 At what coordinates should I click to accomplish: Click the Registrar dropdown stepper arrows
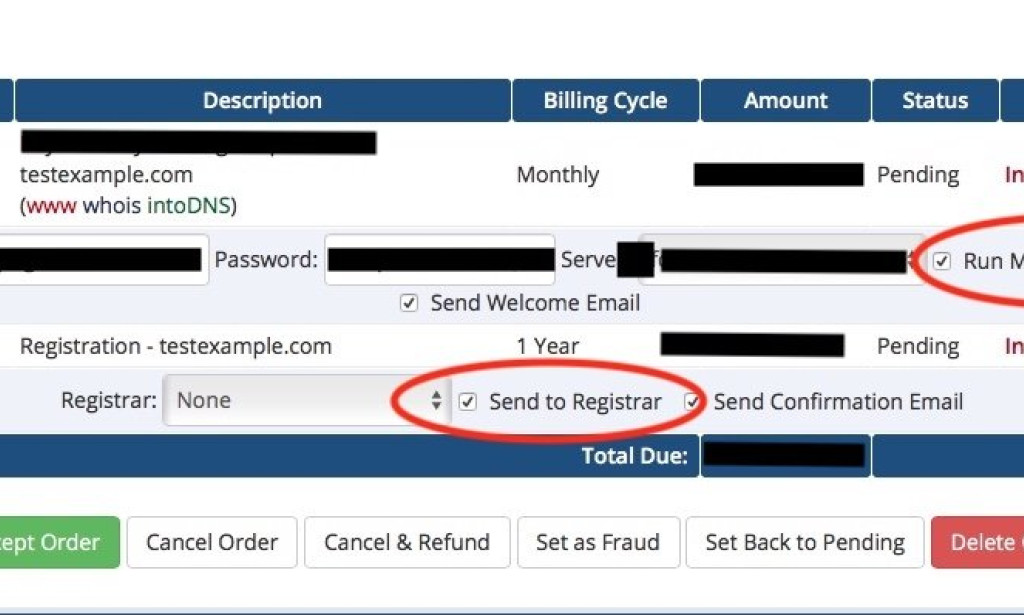coord(435,399)
